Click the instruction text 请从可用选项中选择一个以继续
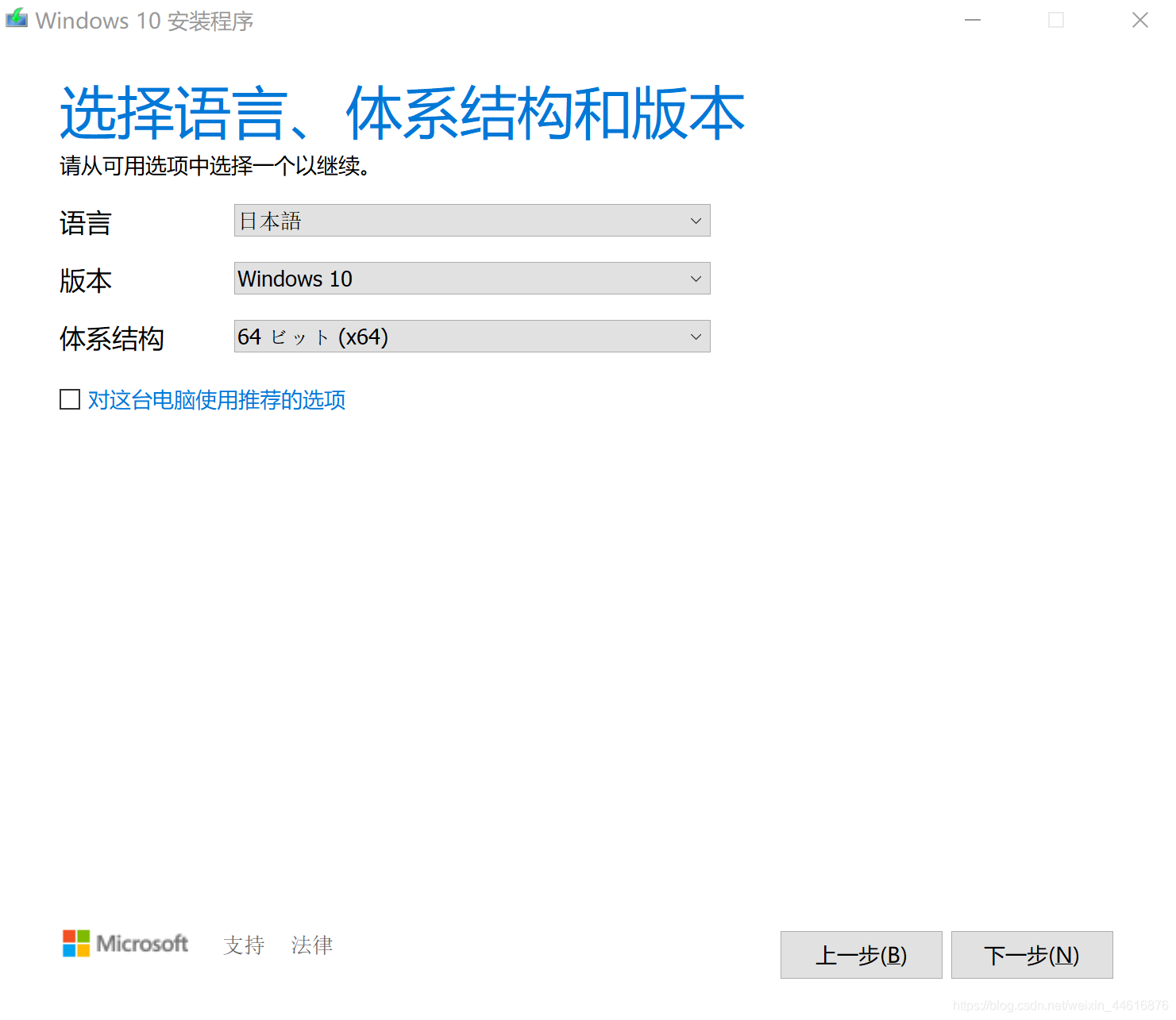1176x1020 pixels. (x=214, y=166)
